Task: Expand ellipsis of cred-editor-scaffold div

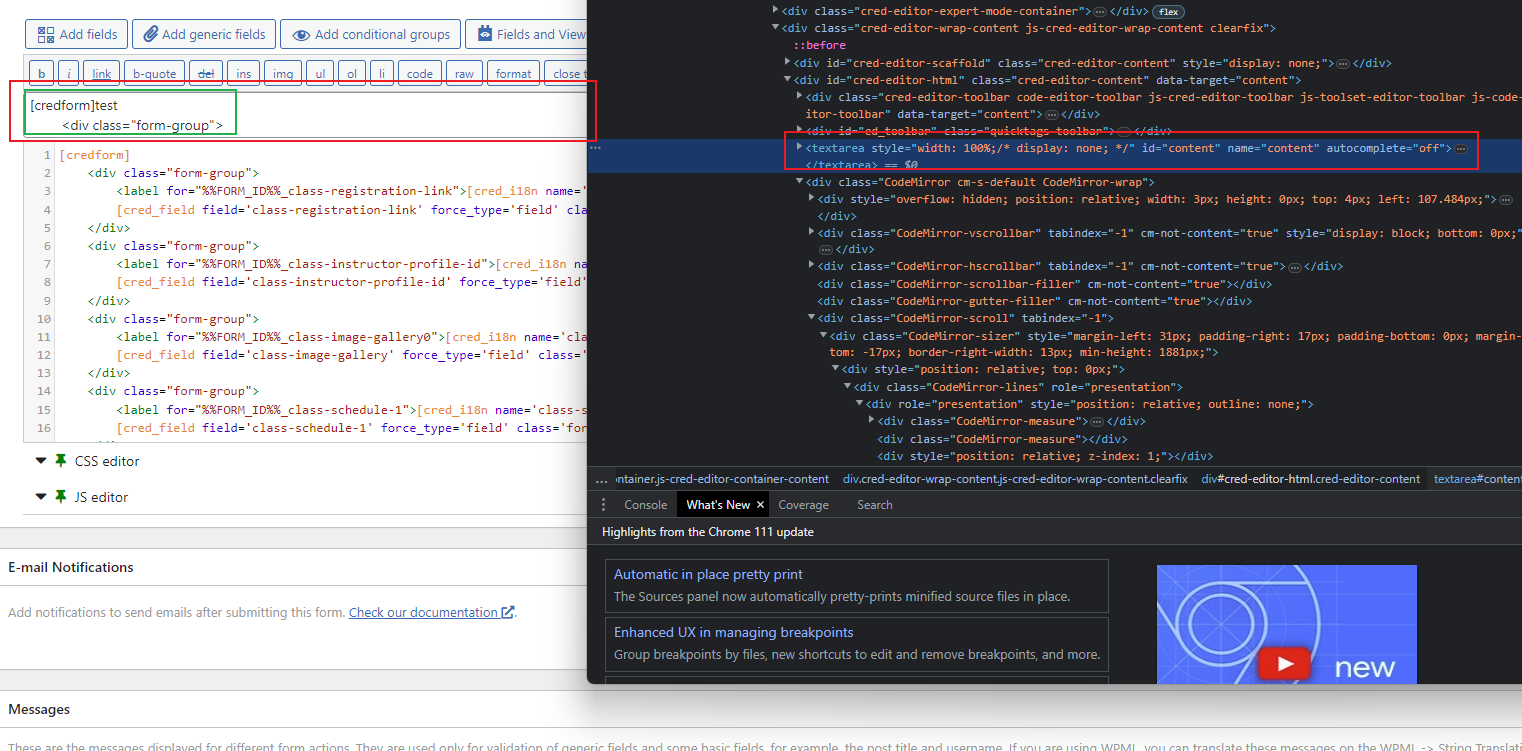Action: point(1342,63)
